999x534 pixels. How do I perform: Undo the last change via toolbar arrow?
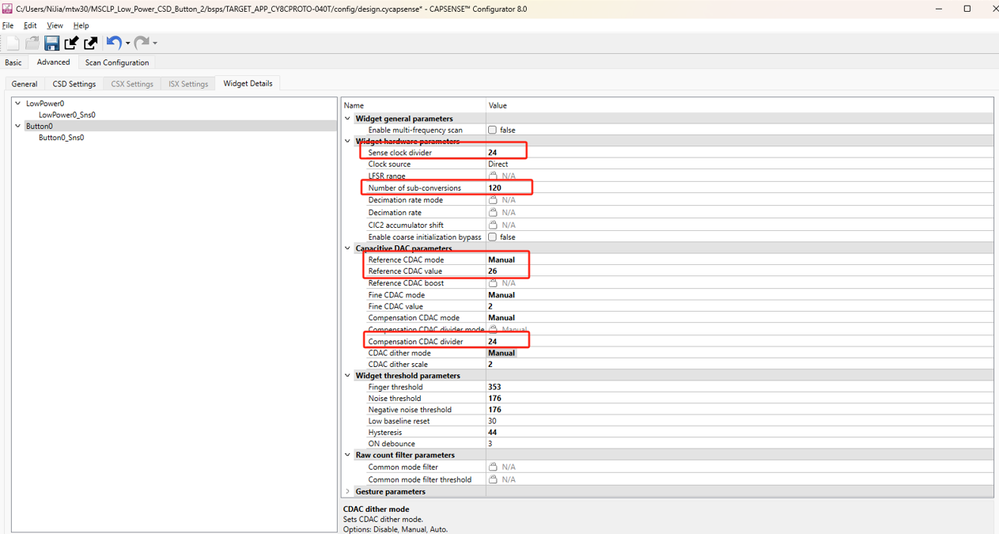[114, 43]
